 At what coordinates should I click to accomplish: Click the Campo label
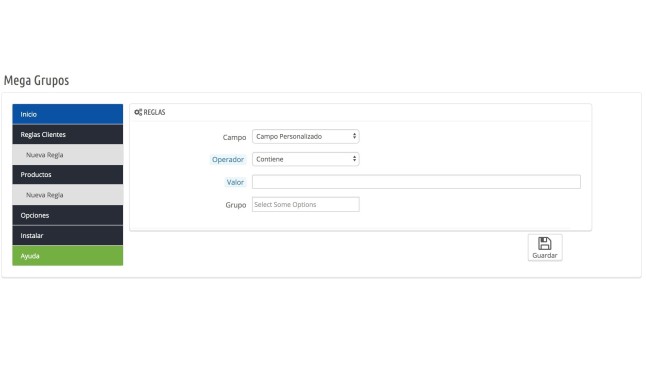(x=234, y=137)
